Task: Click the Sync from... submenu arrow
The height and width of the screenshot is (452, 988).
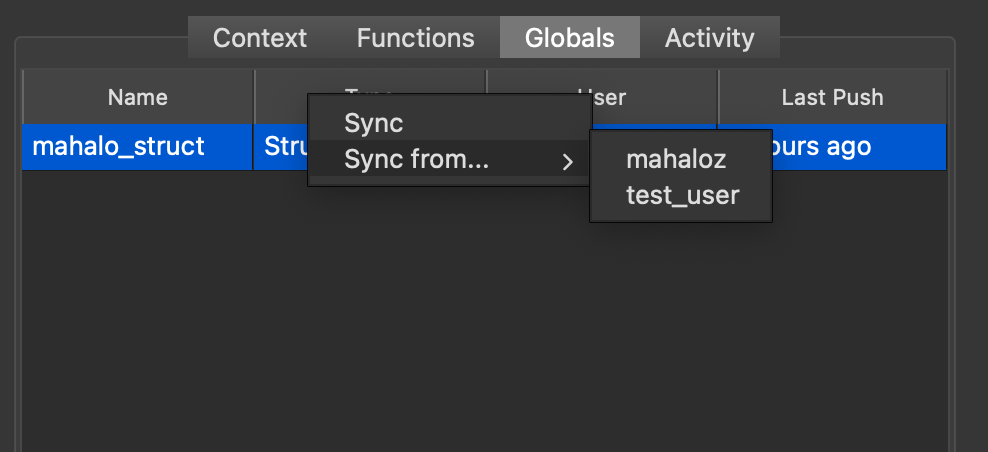Action: pos(568,161)
